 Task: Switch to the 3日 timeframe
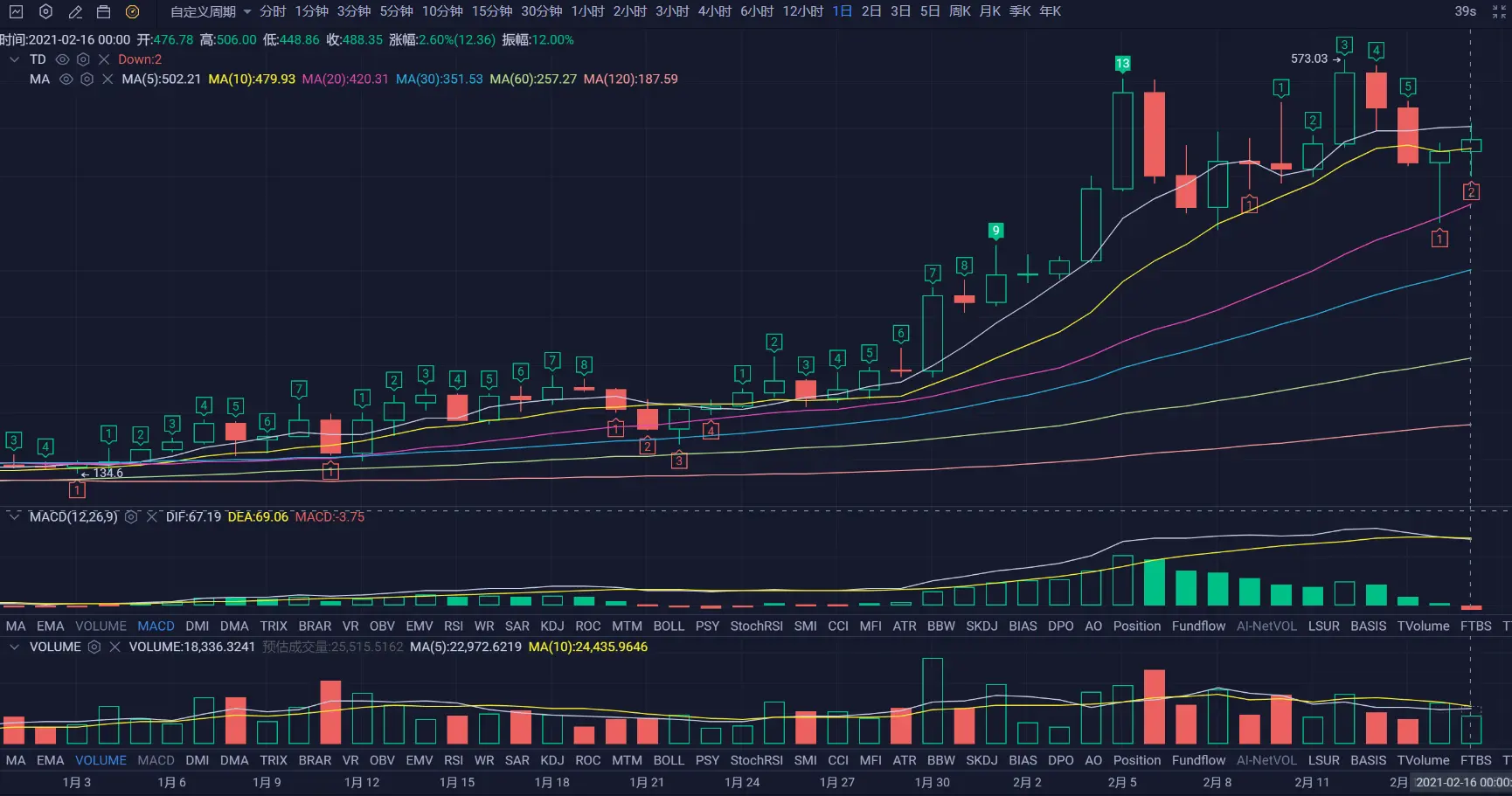tap(900, 11)
